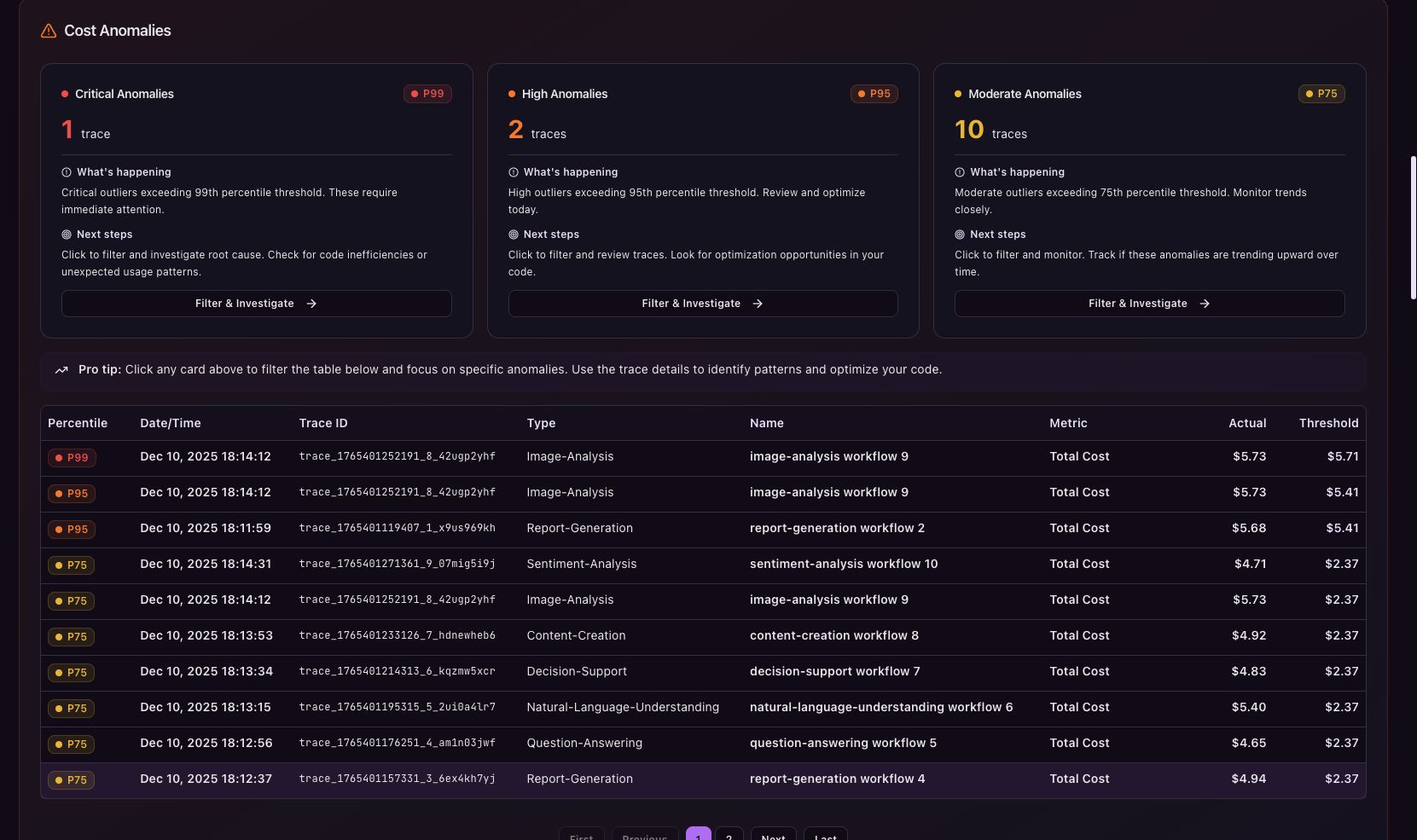Click the P99 badge in Critical Anomalies card
This screenshot has width=1417, height=840.
click(x=427, y=94)
